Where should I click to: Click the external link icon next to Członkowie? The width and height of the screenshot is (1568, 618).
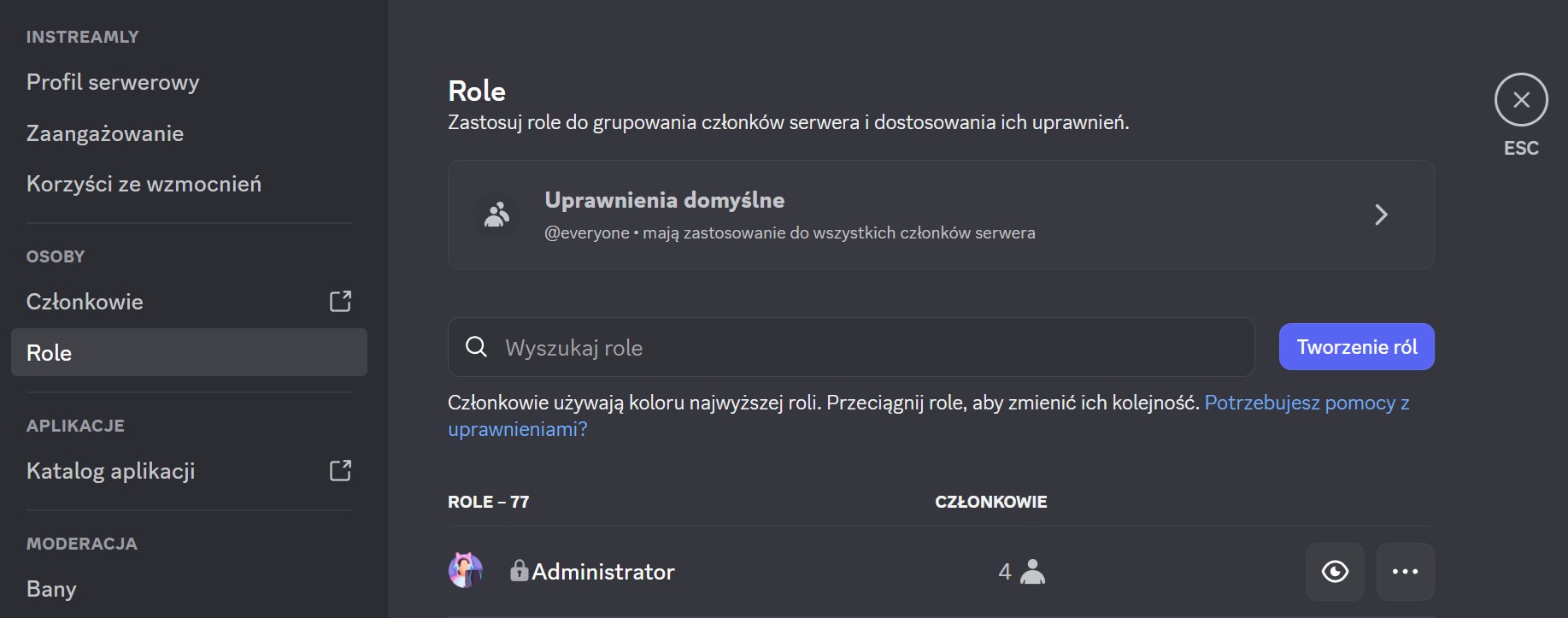coord(341,301)
